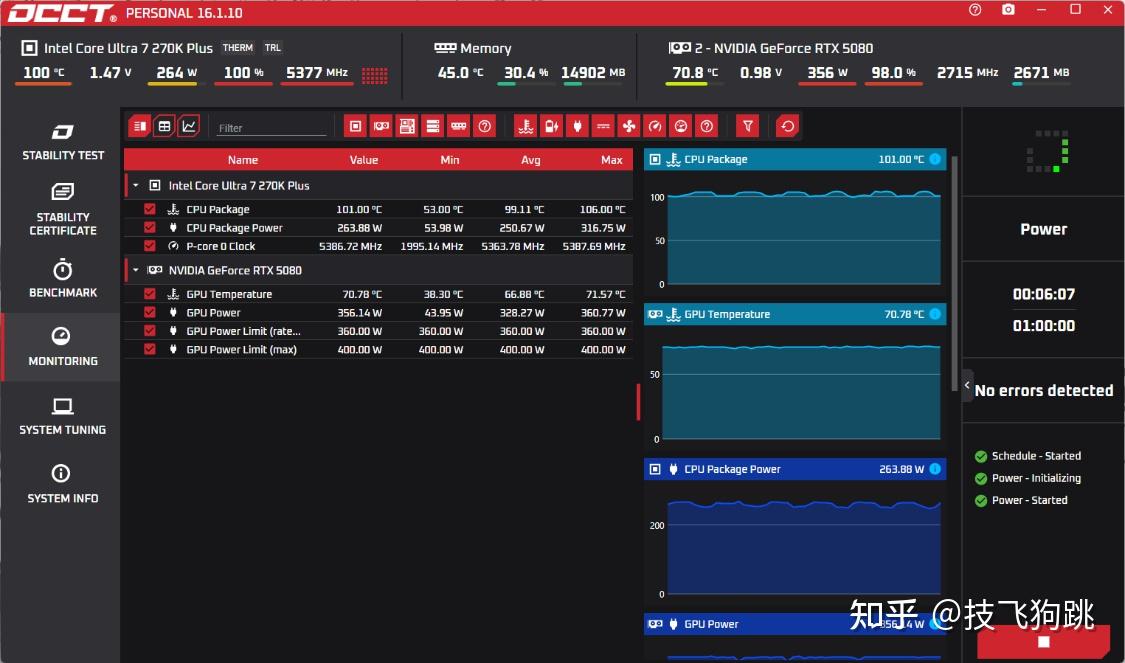Click the CPU core usage grid icon

point(375,75)
